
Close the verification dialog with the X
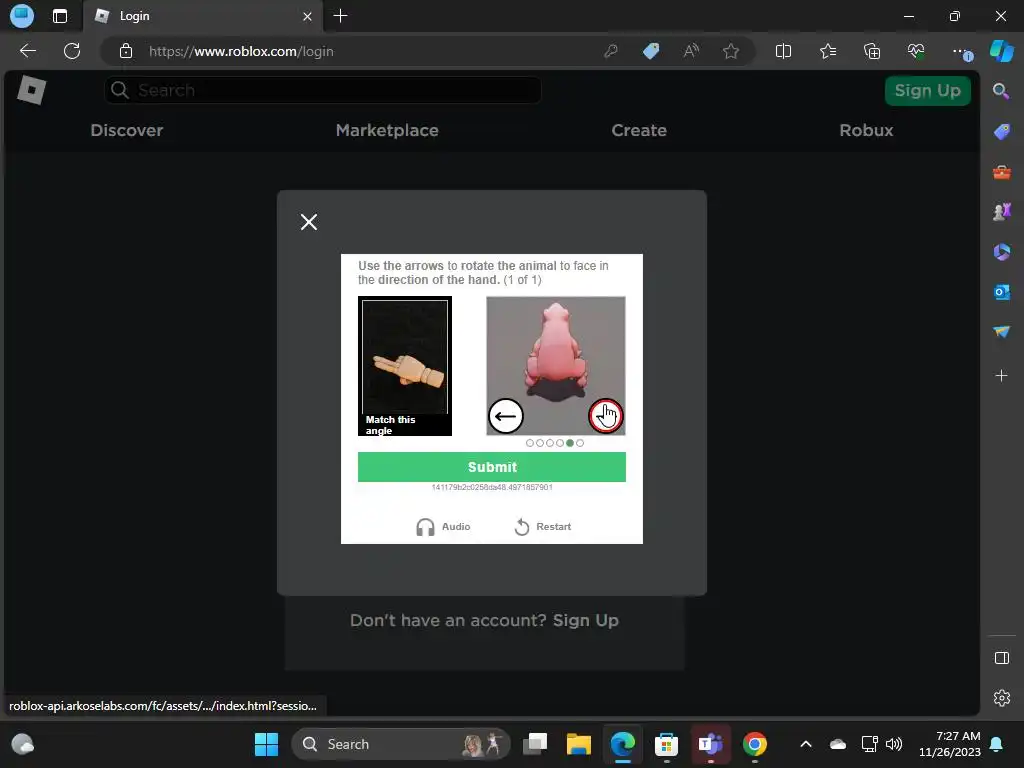309,222
